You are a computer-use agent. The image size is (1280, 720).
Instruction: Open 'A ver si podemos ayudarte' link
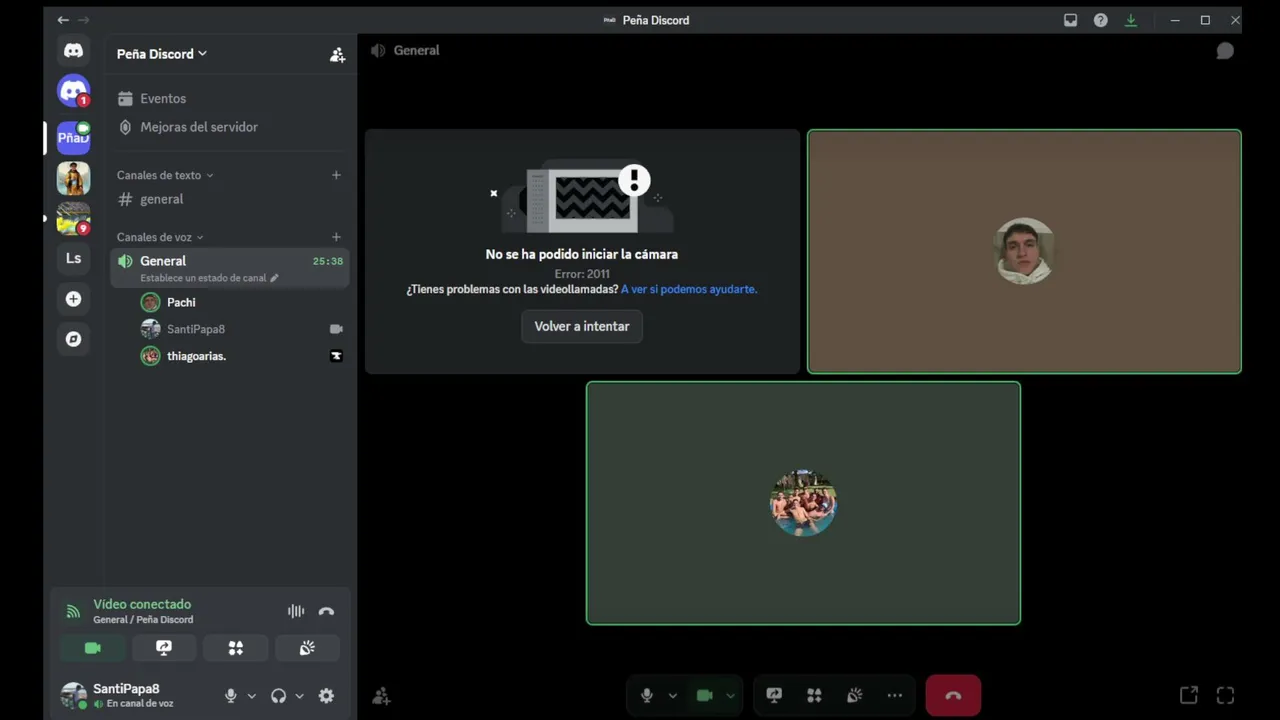pyautogui.click(x=689, y=289)
